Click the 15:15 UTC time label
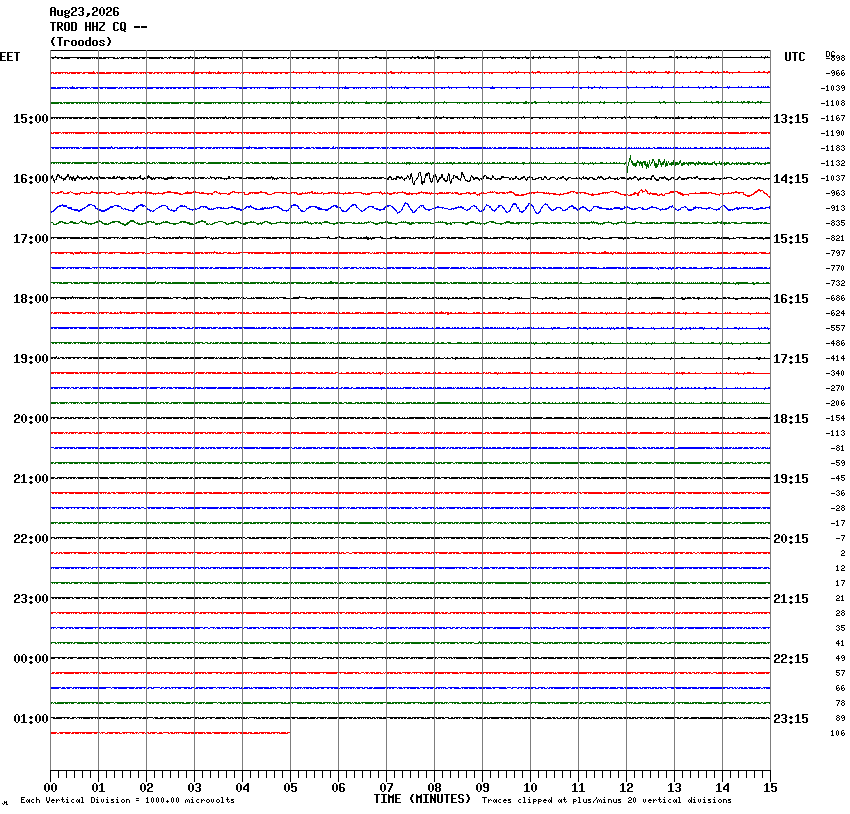 click(790, 239)
